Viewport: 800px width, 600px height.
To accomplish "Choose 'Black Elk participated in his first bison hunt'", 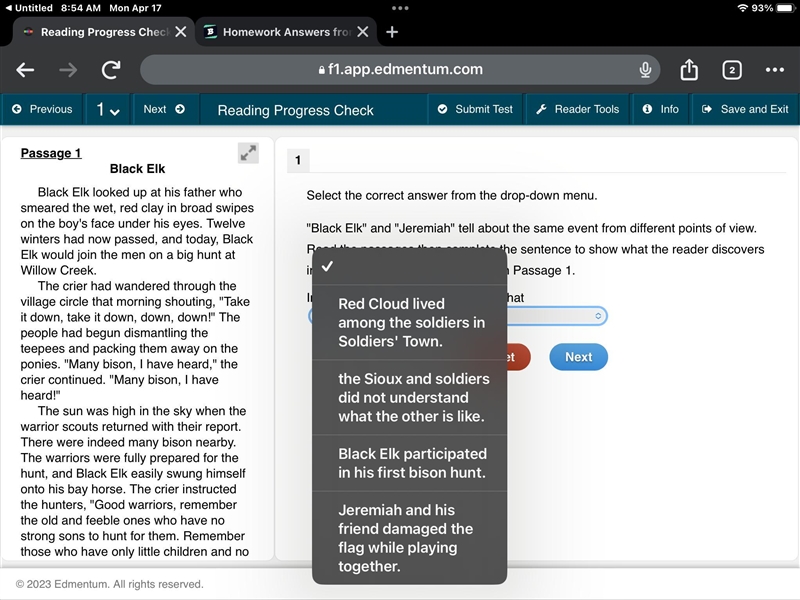I will (409, 463).
